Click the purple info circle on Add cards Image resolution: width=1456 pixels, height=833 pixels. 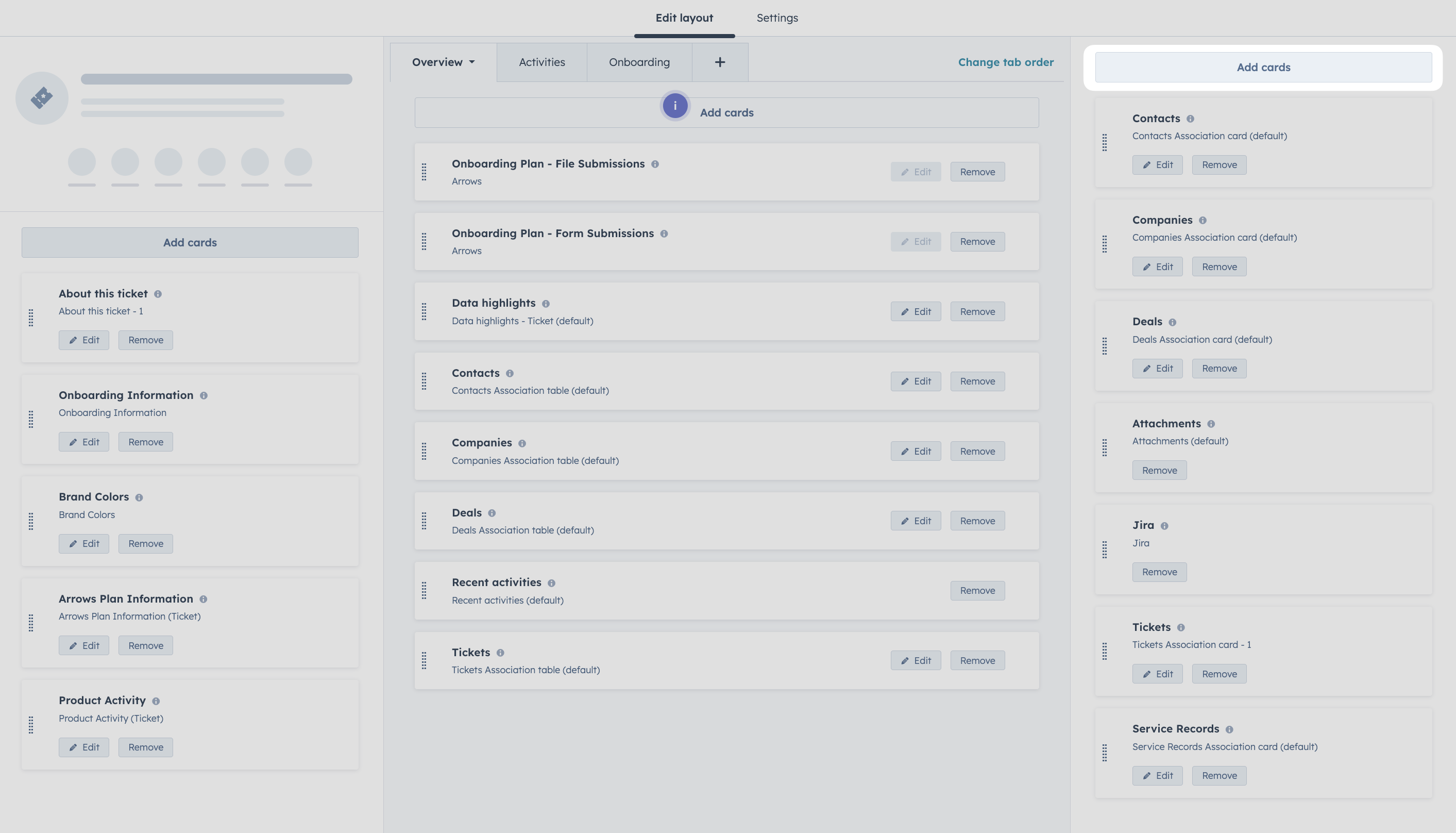point(674,106)
